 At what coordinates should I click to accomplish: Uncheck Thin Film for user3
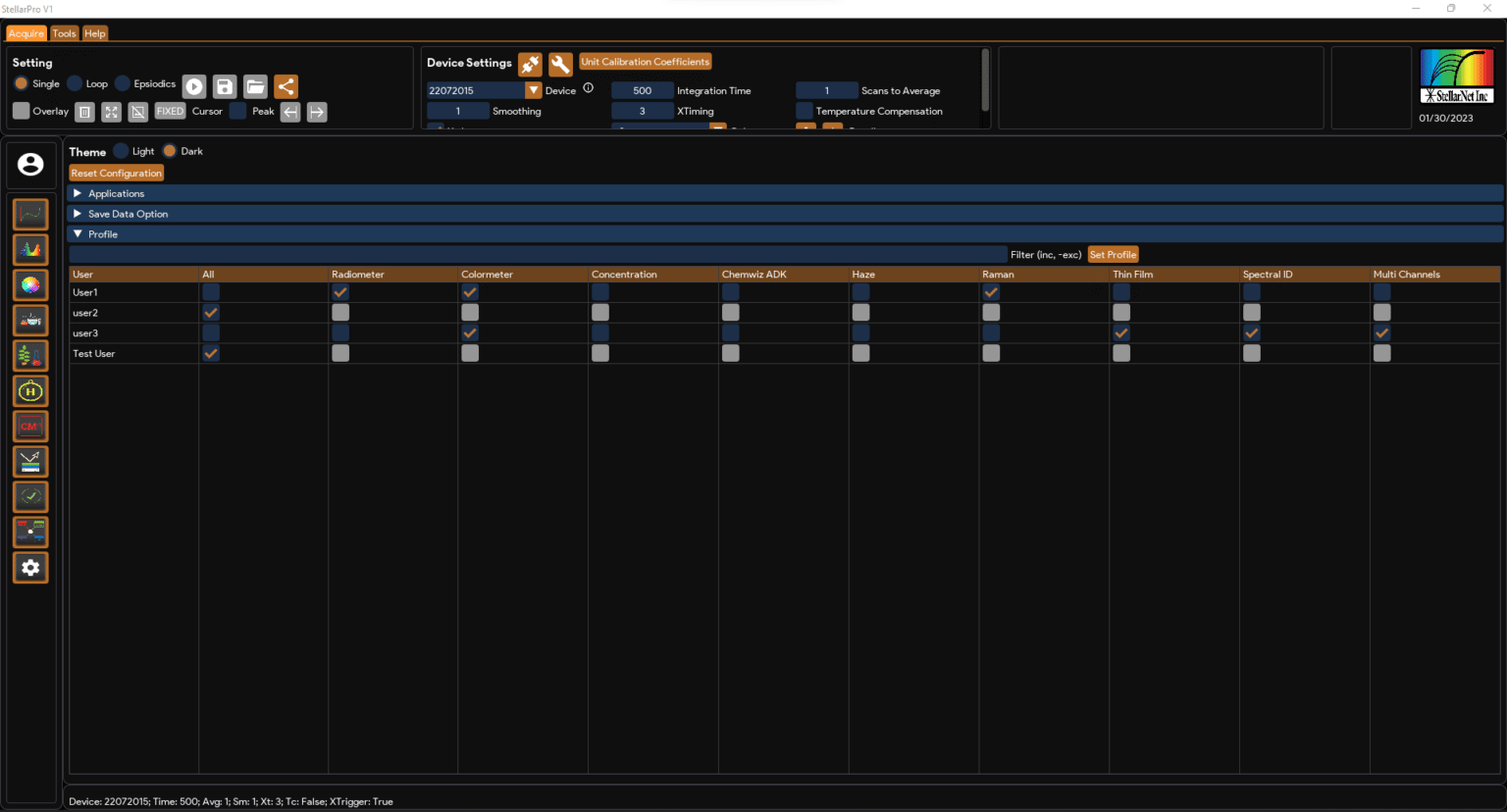pos(1121,332)
